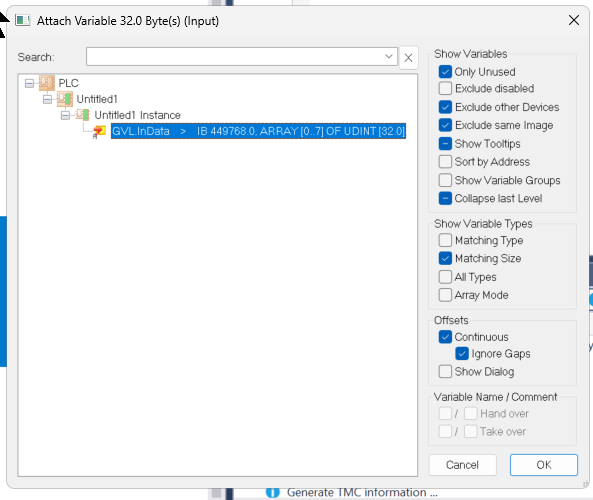This screenshot has height=500, width=593.
Task: Enable Show Variable Groups checkbox
Action: click(445, 180)
